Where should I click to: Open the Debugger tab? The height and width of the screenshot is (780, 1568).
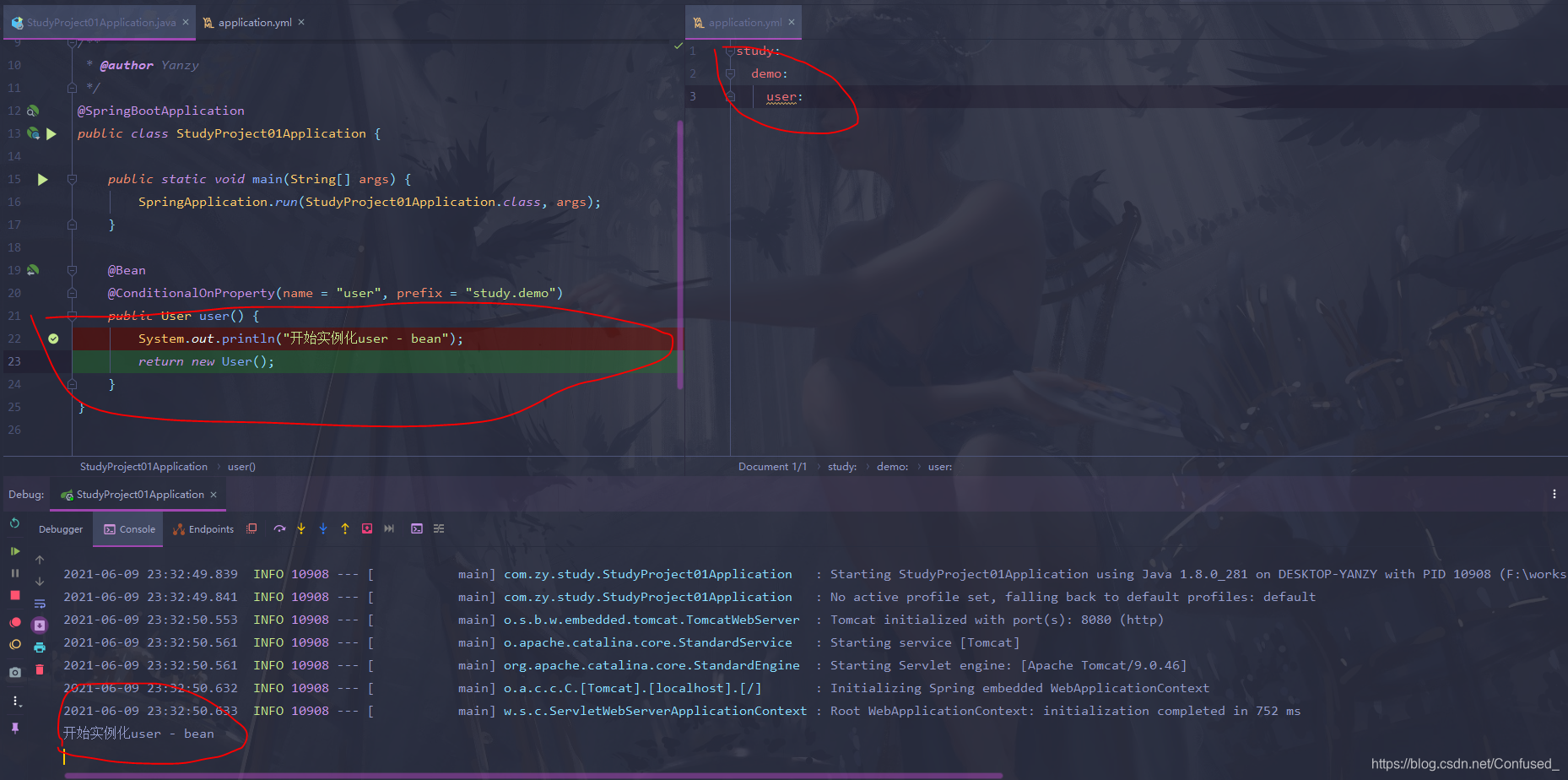pyautogui.click(x=61, y=529)
